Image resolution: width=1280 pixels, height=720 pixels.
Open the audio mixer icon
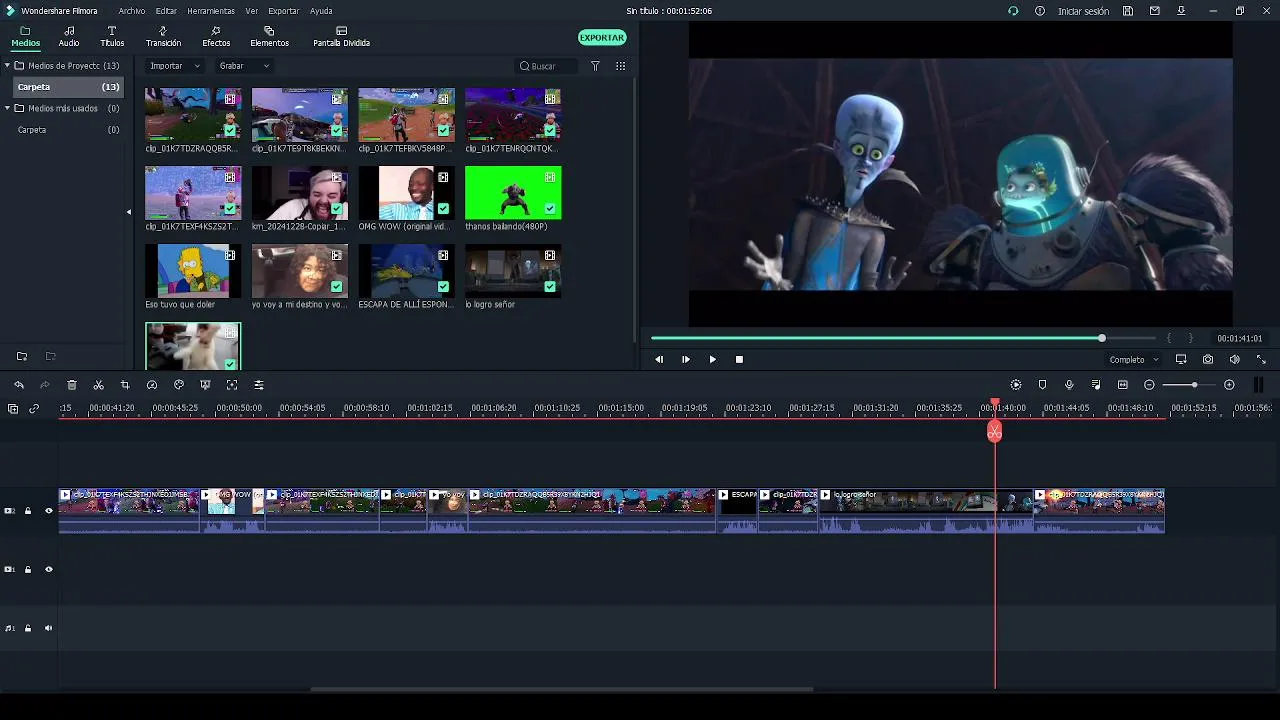pyautogui.click(x=1096, y=385)
